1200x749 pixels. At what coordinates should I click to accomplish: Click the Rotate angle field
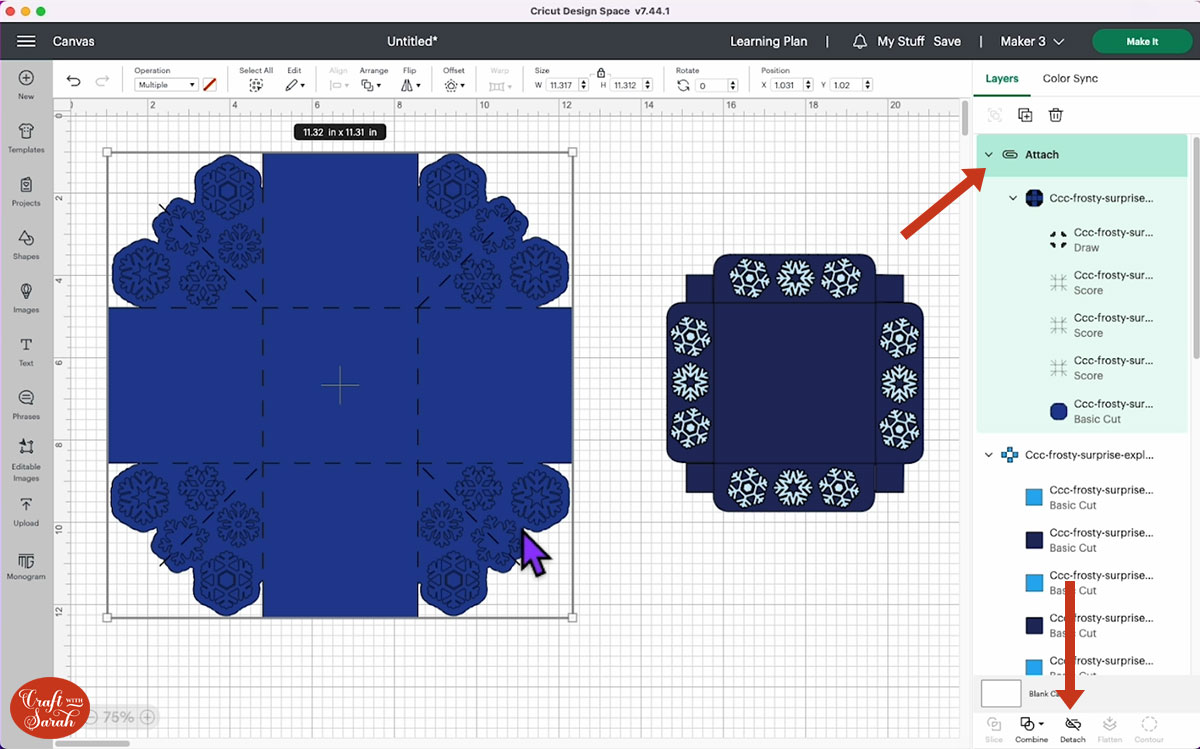(716, 85)
